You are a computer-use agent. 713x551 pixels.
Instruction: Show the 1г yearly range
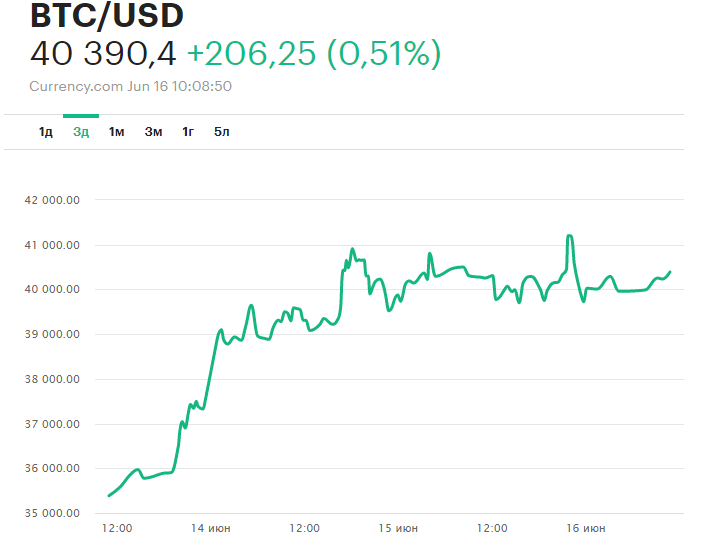(x=187, y=132)
